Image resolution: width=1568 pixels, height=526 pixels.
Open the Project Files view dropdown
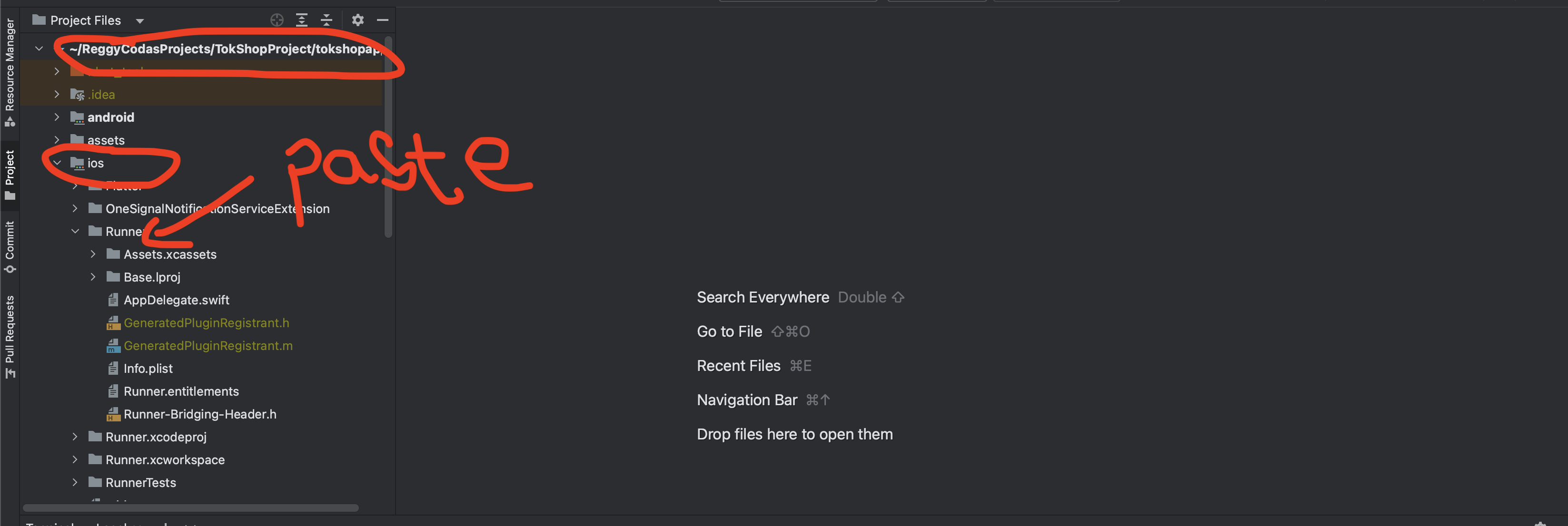(x=140, y=20)
